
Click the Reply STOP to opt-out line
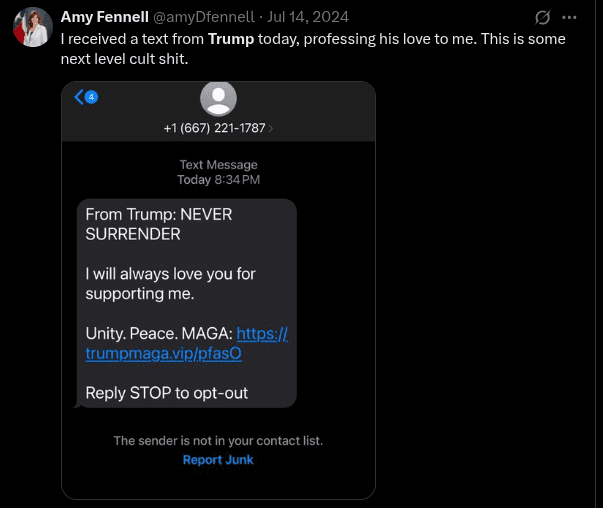coord(166,393)
